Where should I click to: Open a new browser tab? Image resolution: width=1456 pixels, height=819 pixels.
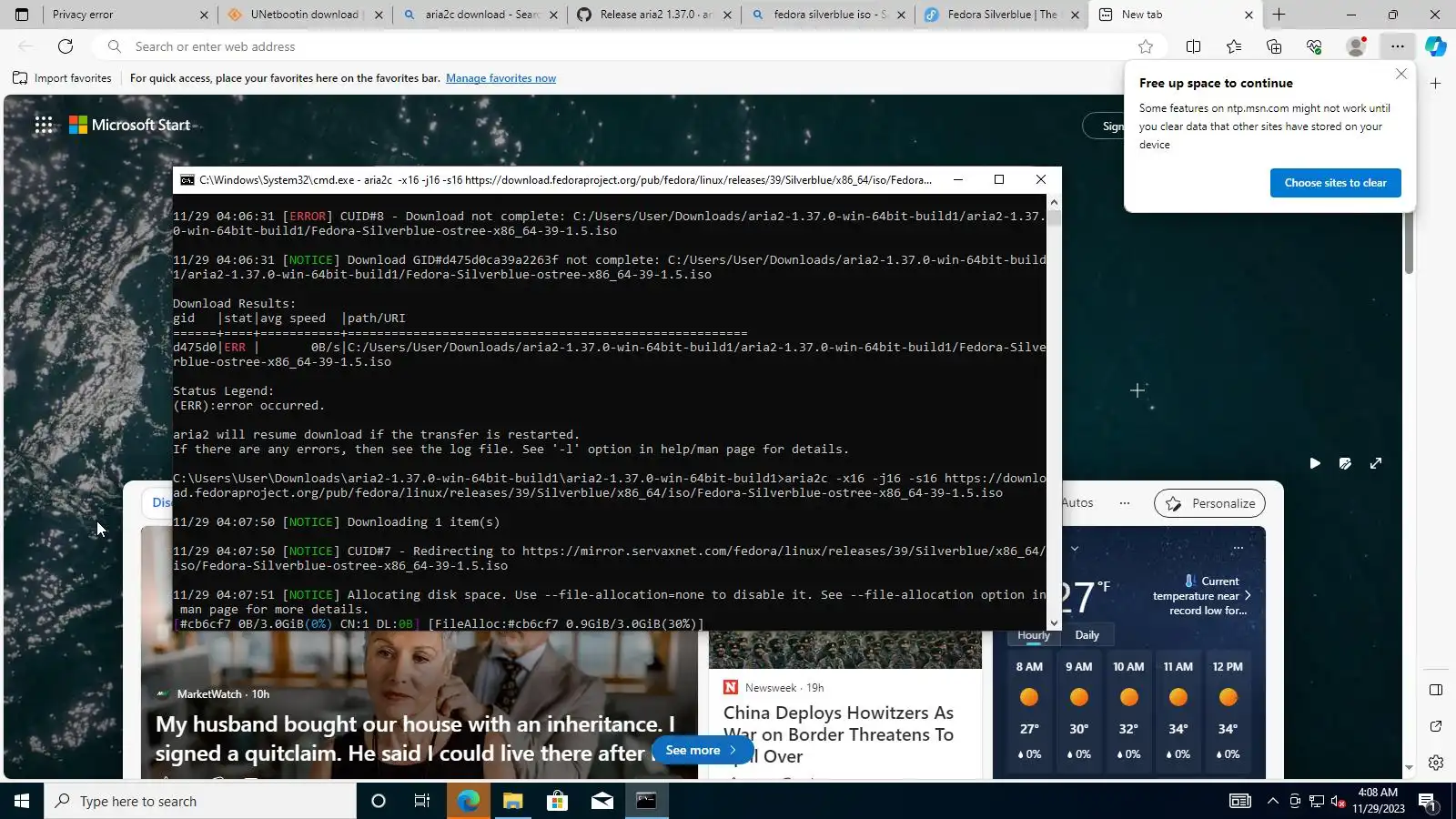tap(1279, 15)
